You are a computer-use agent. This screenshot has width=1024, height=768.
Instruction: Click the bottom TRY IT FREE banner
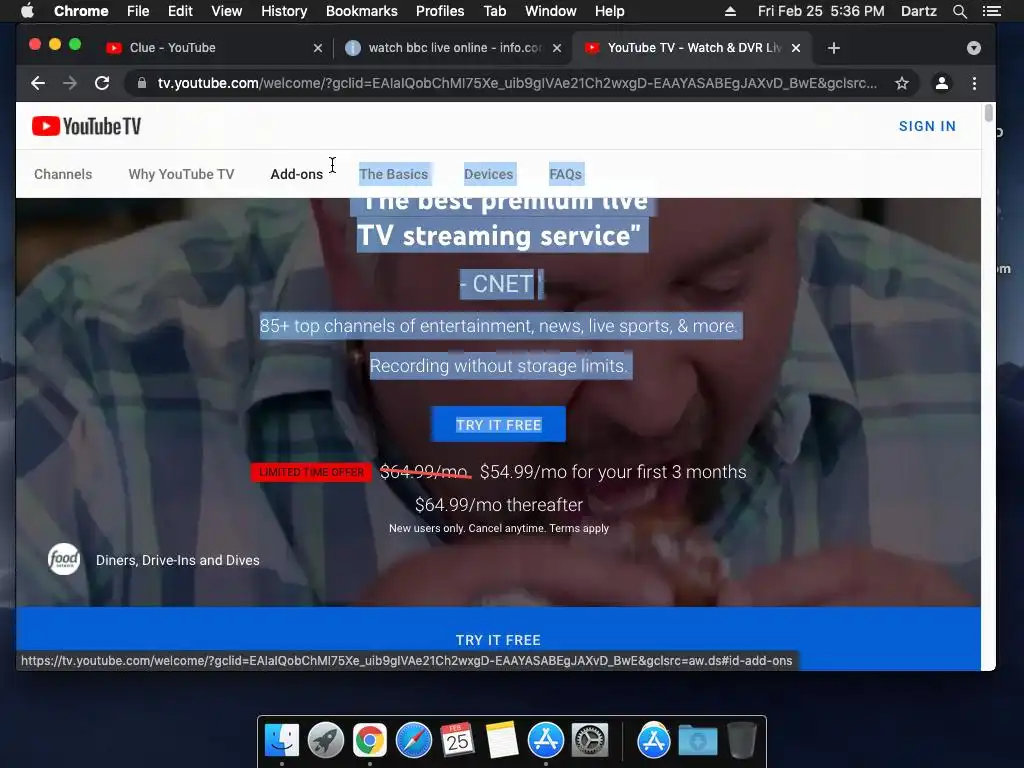tap(498, 640)
